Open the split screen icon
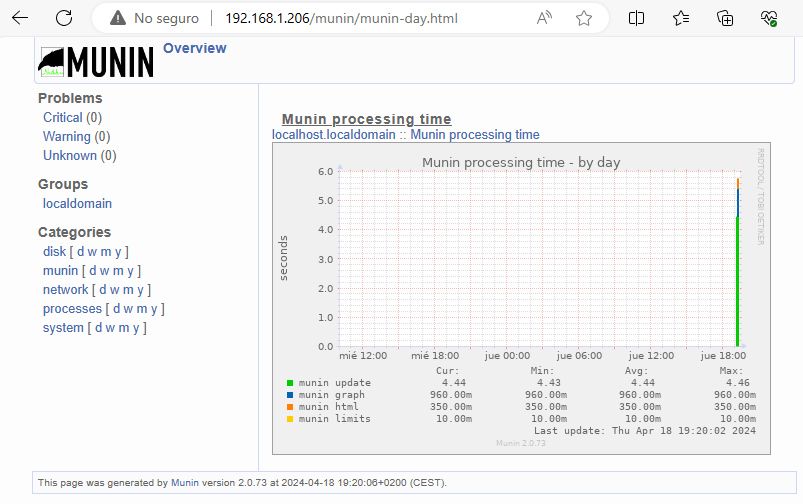 [636, 18]
